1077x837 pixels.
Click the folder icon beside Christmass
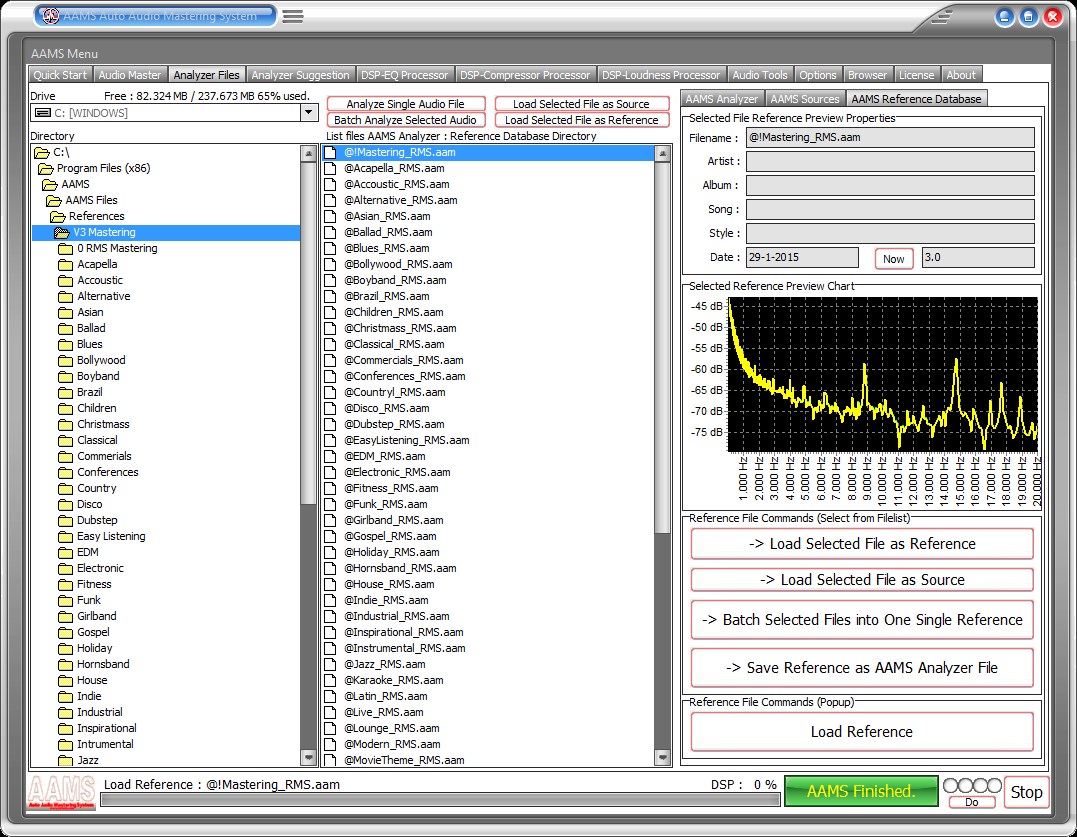click(65, 424)
